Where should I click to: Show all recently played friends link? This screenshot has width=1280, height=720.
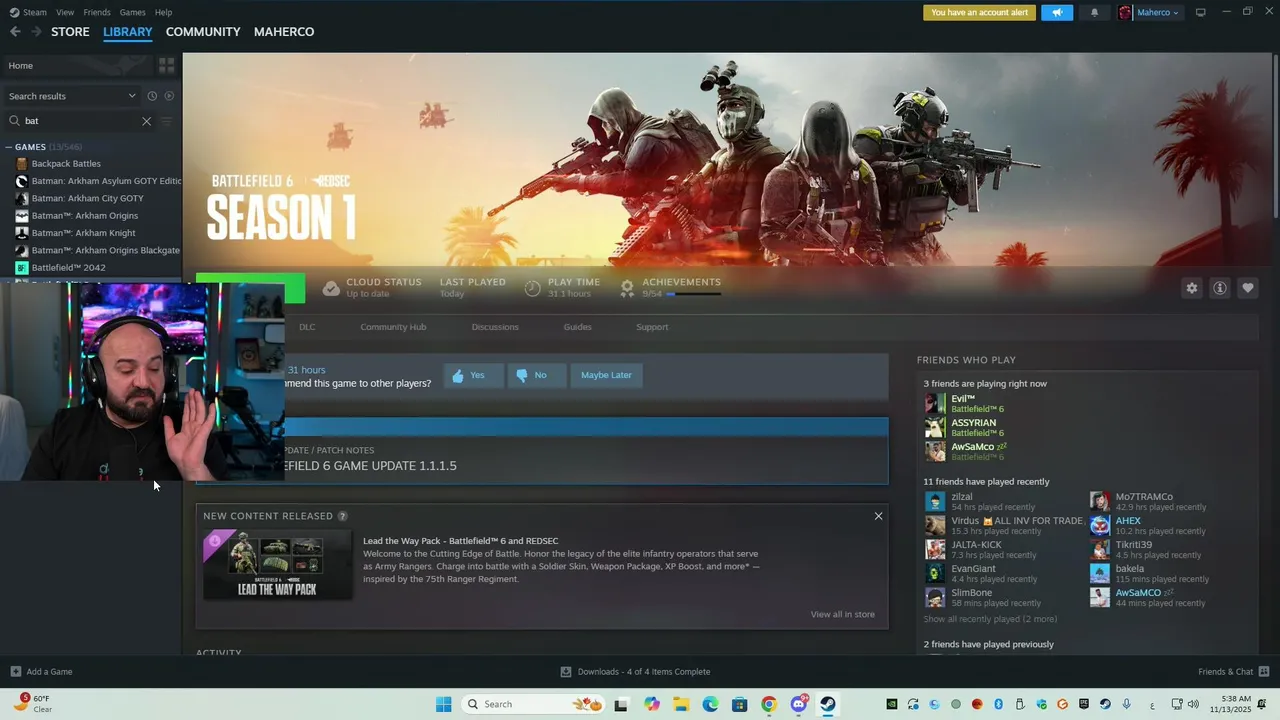(x=990, y=619)
